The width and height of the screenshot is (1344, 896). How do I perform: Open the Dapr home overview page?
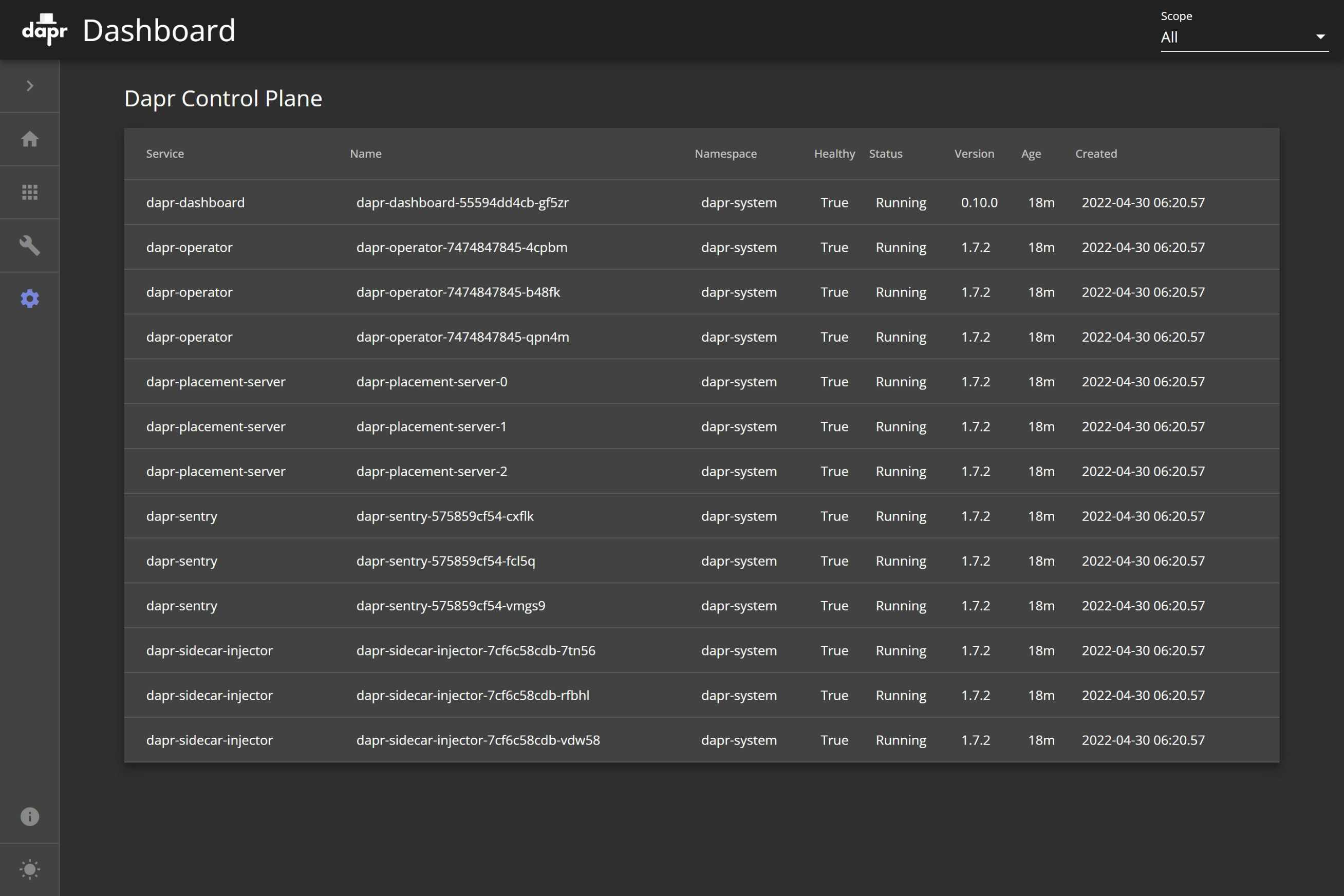pos(30,139)
